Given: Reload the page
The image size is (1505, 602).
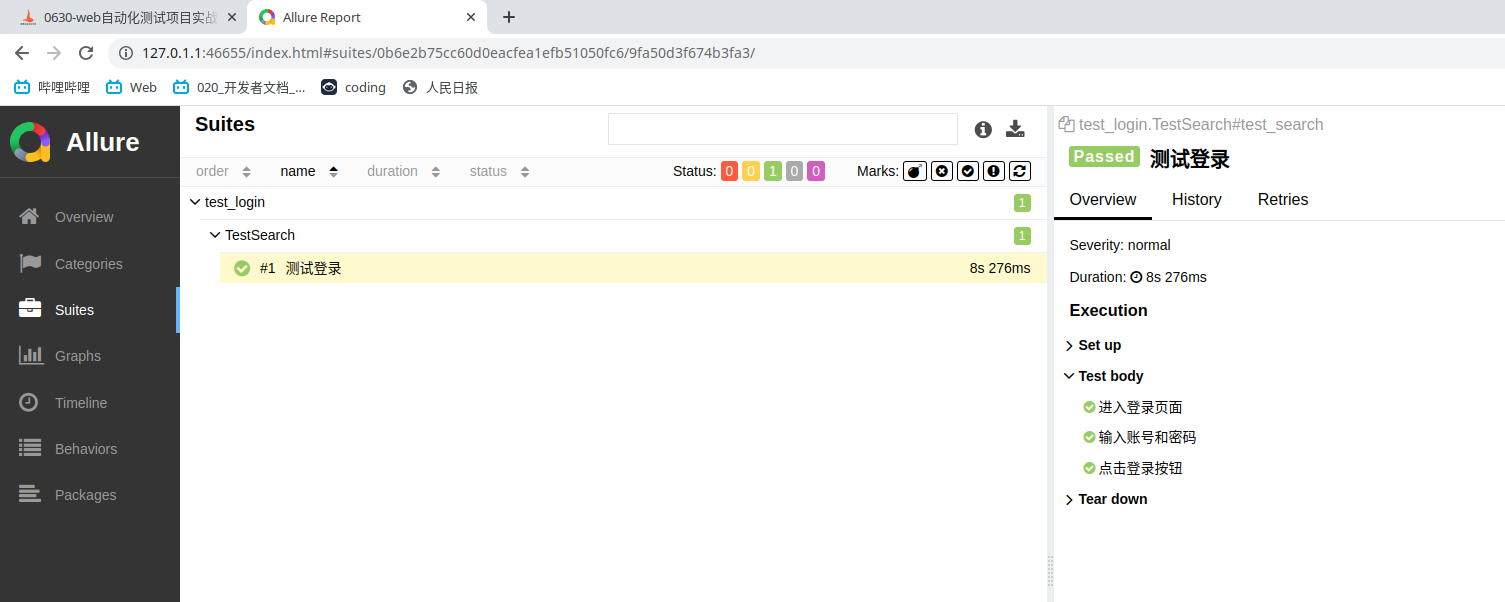Looking at the screenshot, I should pyautogui.click(x=86, y=53).
